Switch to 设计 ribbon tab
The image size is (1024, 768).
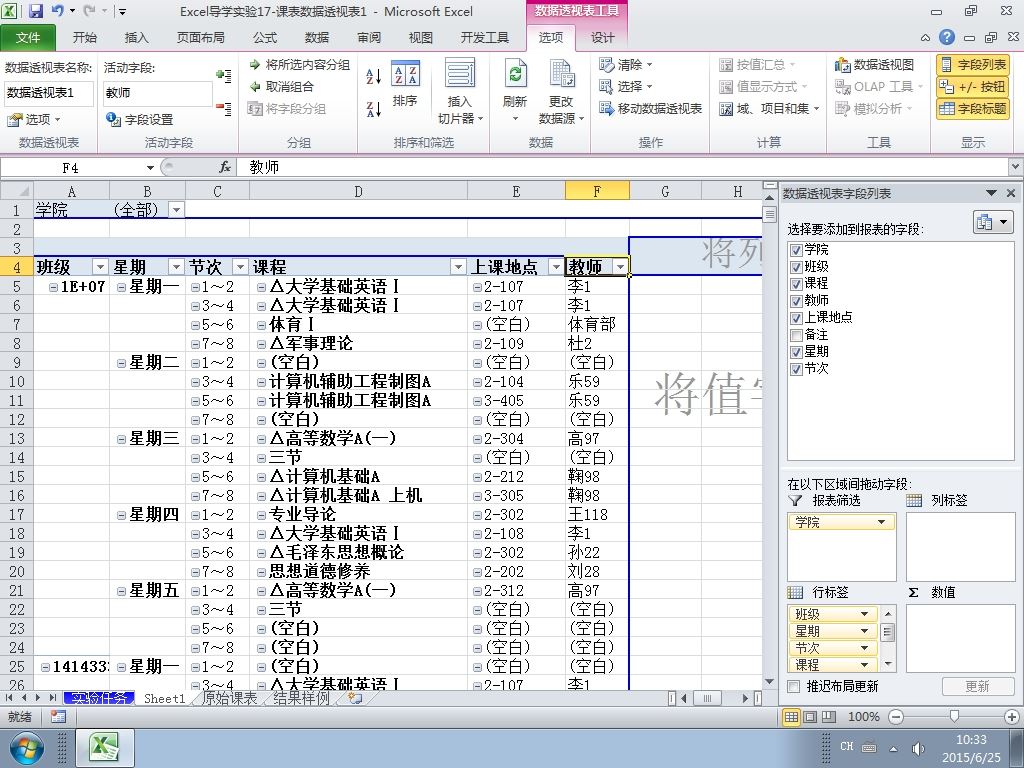coord(602,37)
